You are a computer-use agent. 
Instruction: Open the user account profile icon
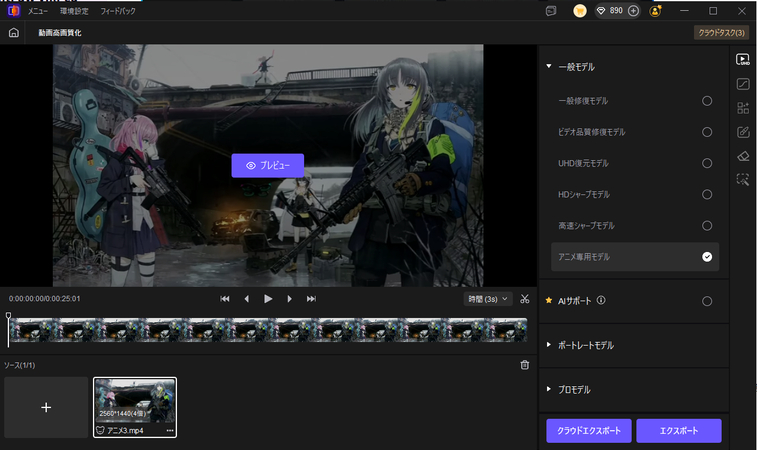(656, 11)
